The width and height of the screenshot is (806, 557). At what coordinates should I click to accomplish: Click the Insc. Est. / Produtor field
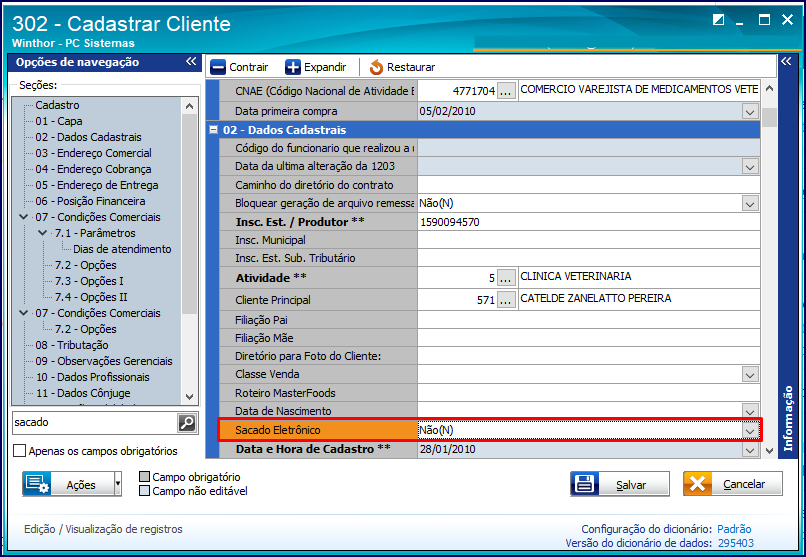point(589,222)
